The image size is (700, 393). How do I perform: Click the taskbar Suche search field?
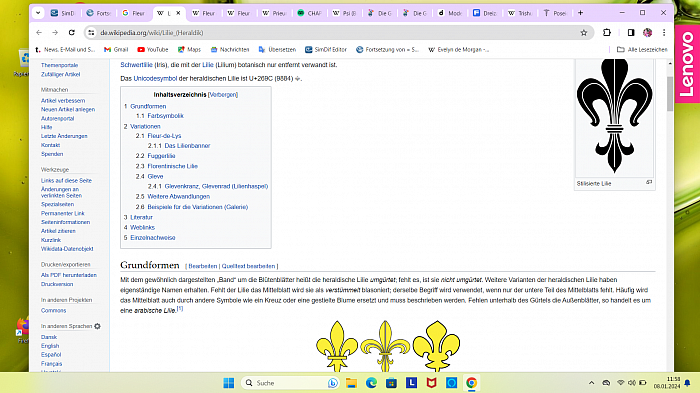[x=290, y=383]
